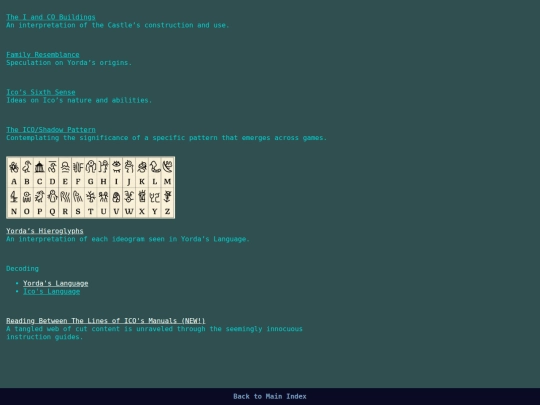This screenshot has height=405, width=540.
Task: Click the hieroglyph above letter D
Action: (52, 167)
